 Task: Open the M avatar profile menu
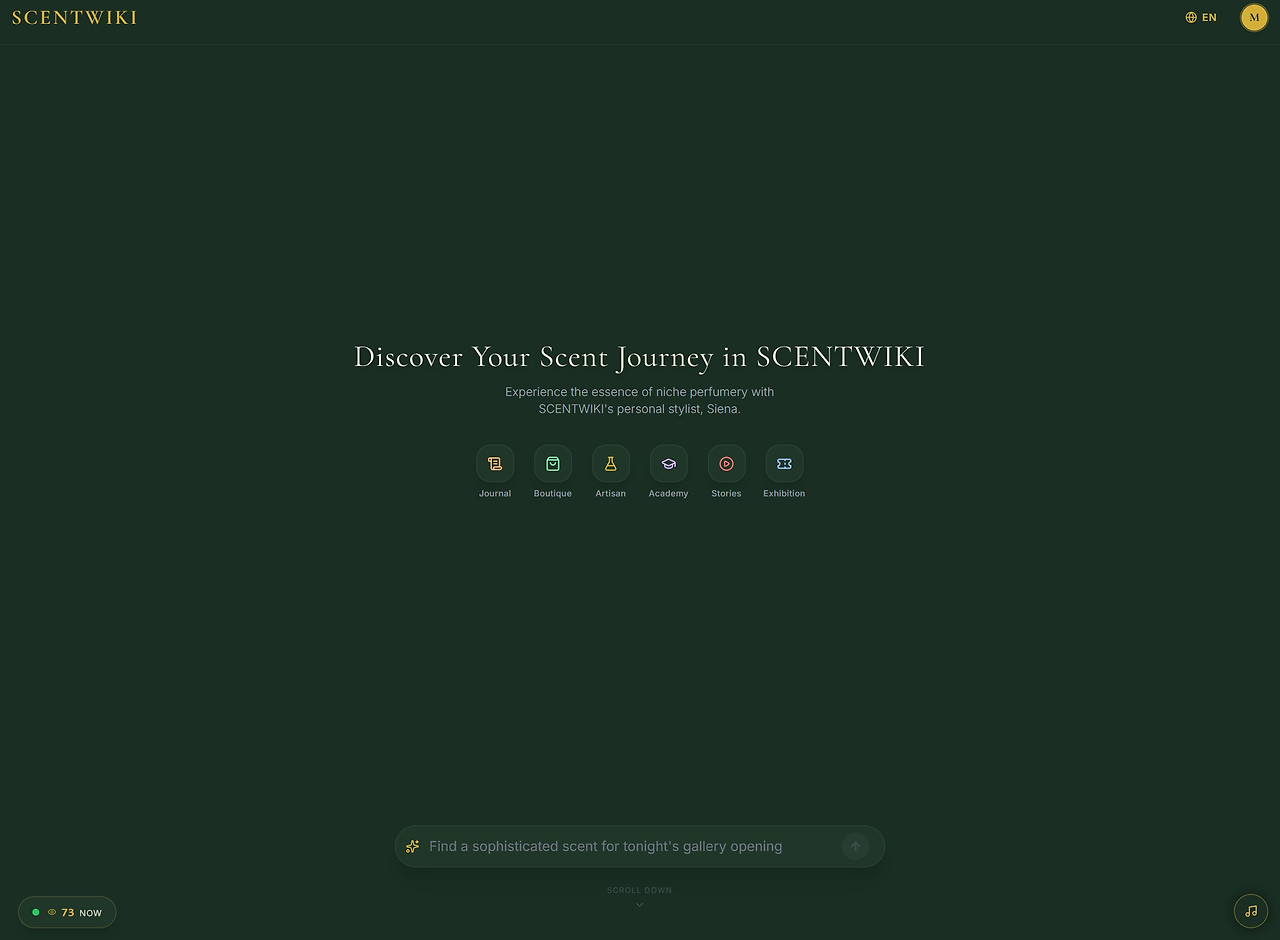[1254, 17]
